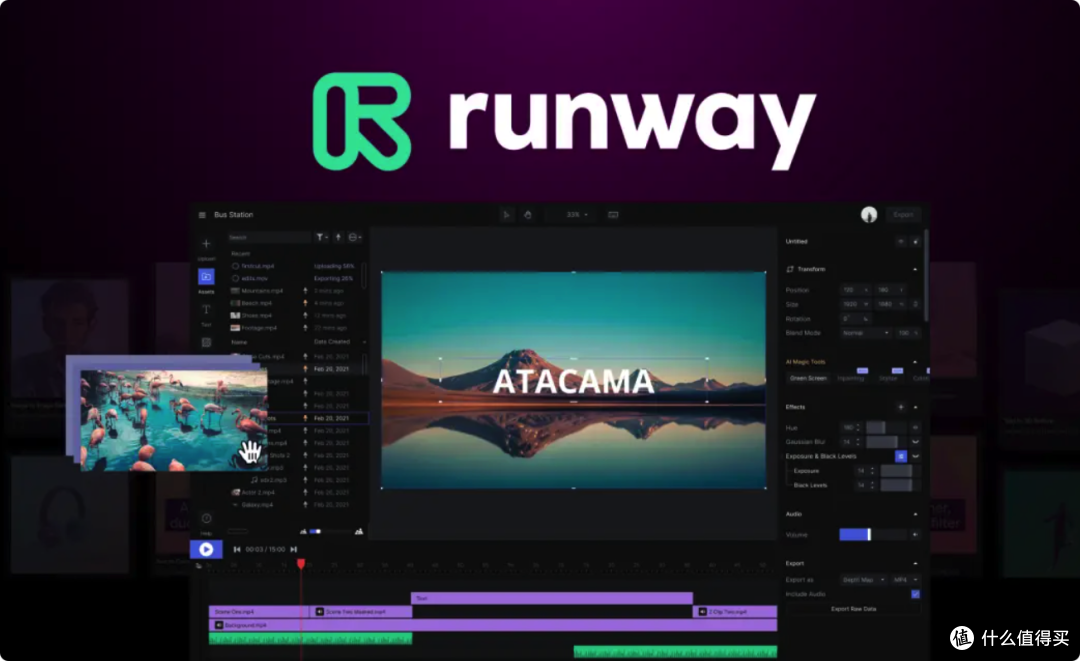
Task: Click the preview aspect icon beside the zoom level
Action: tap(613, 215)
